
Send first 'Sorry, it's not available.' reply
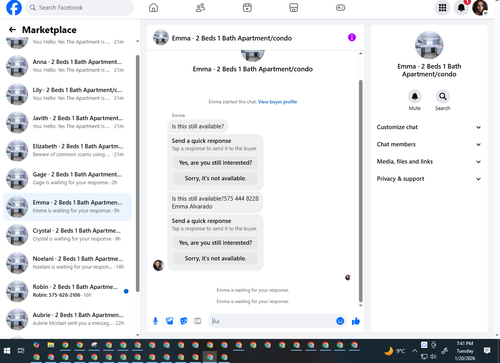pyautogui.click(x=215, y=178)
